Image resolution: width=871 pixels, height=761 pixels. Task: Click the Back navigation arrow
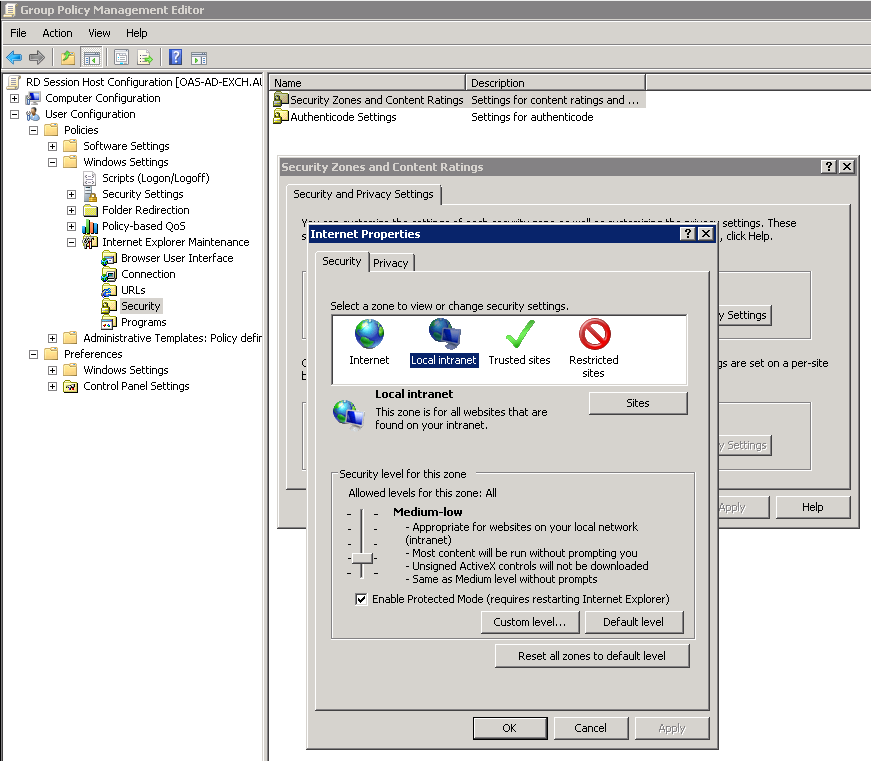pos(12,57)
